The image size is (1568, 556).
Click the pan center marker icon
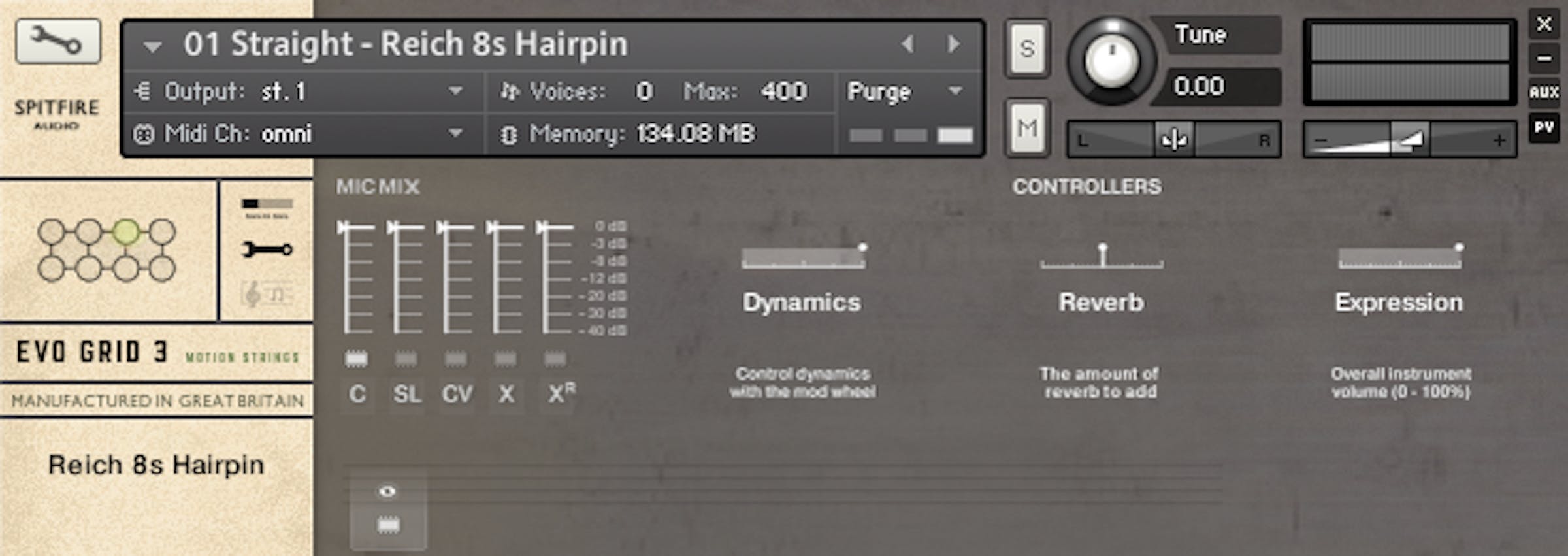[1174, 139]
